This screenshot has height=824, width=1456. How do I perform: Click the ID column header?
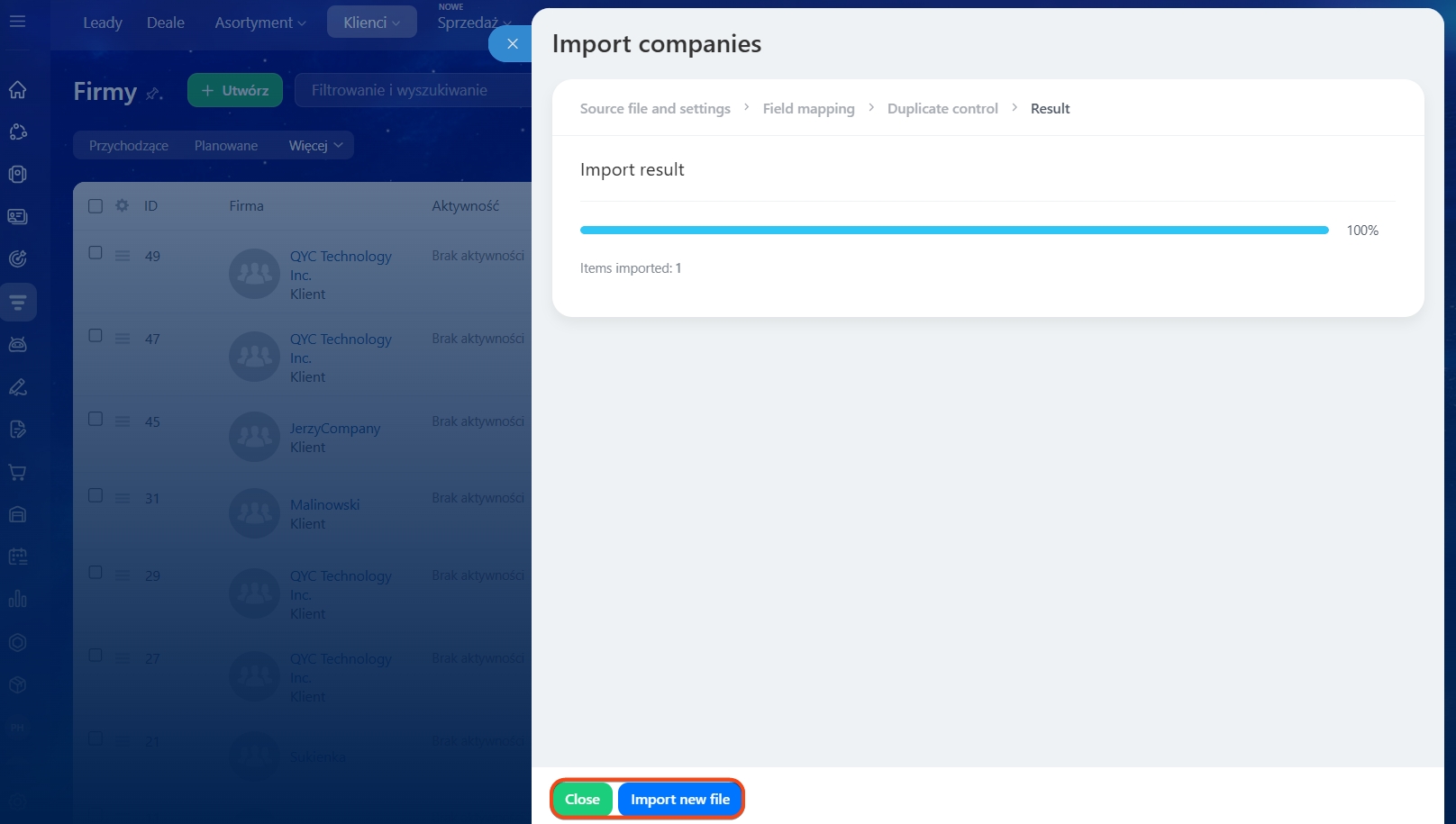coord(150,206)
